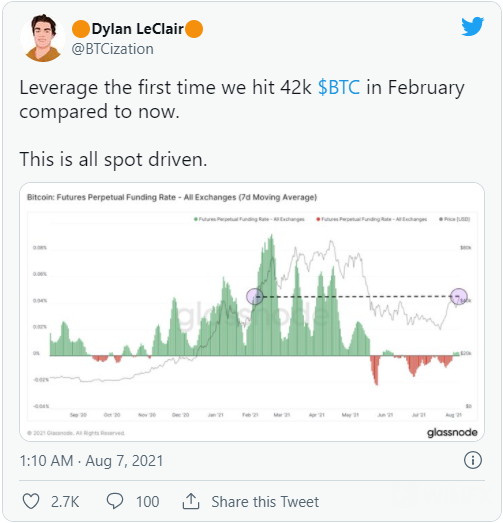The height and width of the screenshot is (523, 503).
Task: Click the right purple circle marker on chart
Action: tap(459, 297)
